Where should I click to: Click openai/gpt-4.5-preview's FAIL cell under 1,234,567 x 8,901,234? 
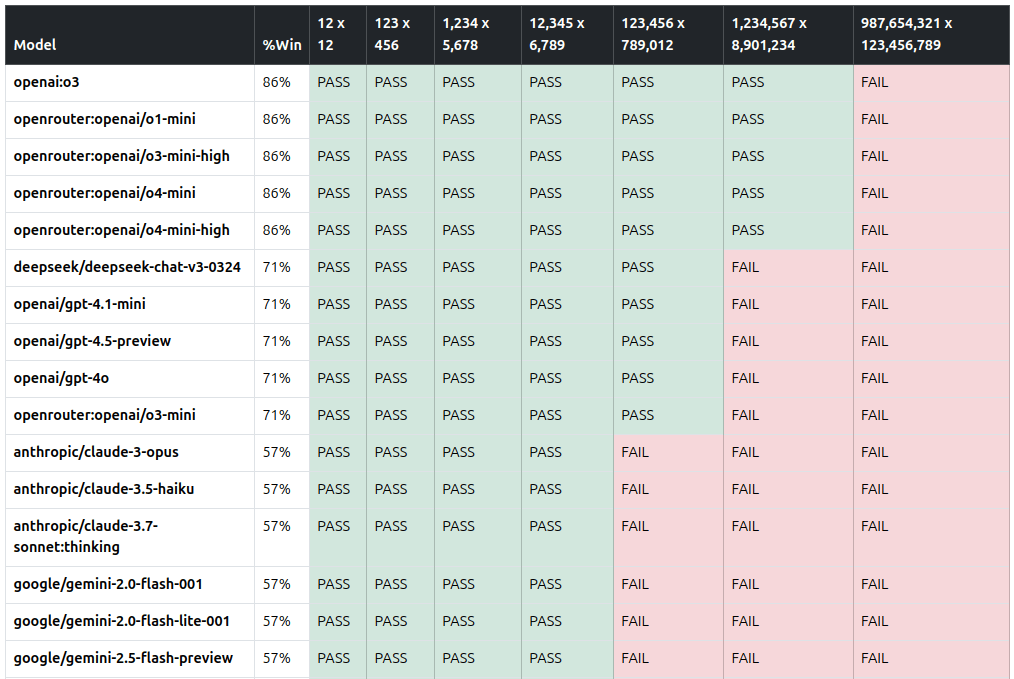745,341
